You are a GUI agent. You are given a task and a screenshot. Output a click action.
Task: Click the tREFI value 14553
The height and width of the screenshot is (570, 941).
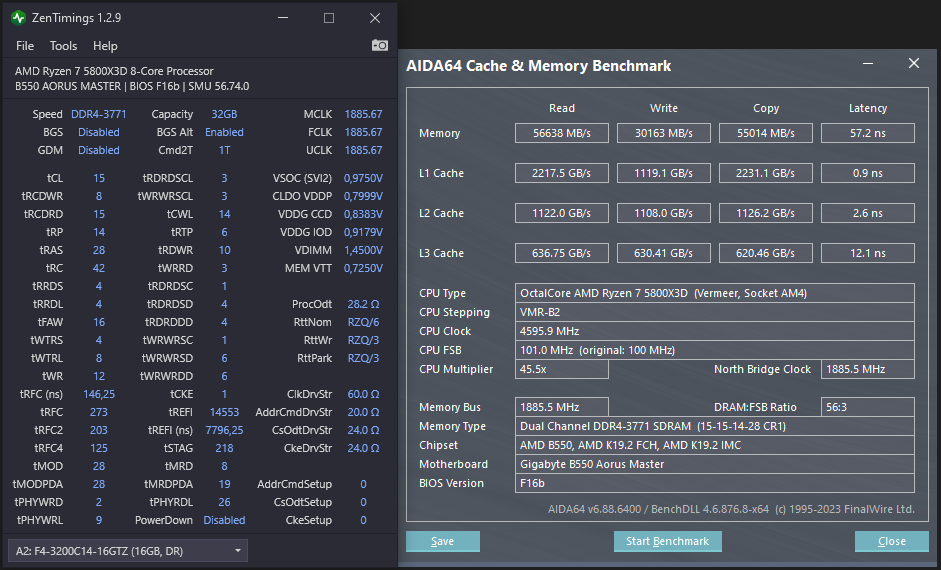tap(224, 412)
